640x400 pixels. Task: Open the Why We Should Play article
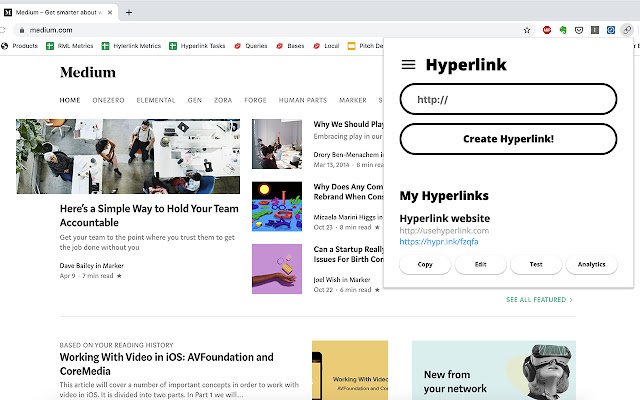pos(348,124)
